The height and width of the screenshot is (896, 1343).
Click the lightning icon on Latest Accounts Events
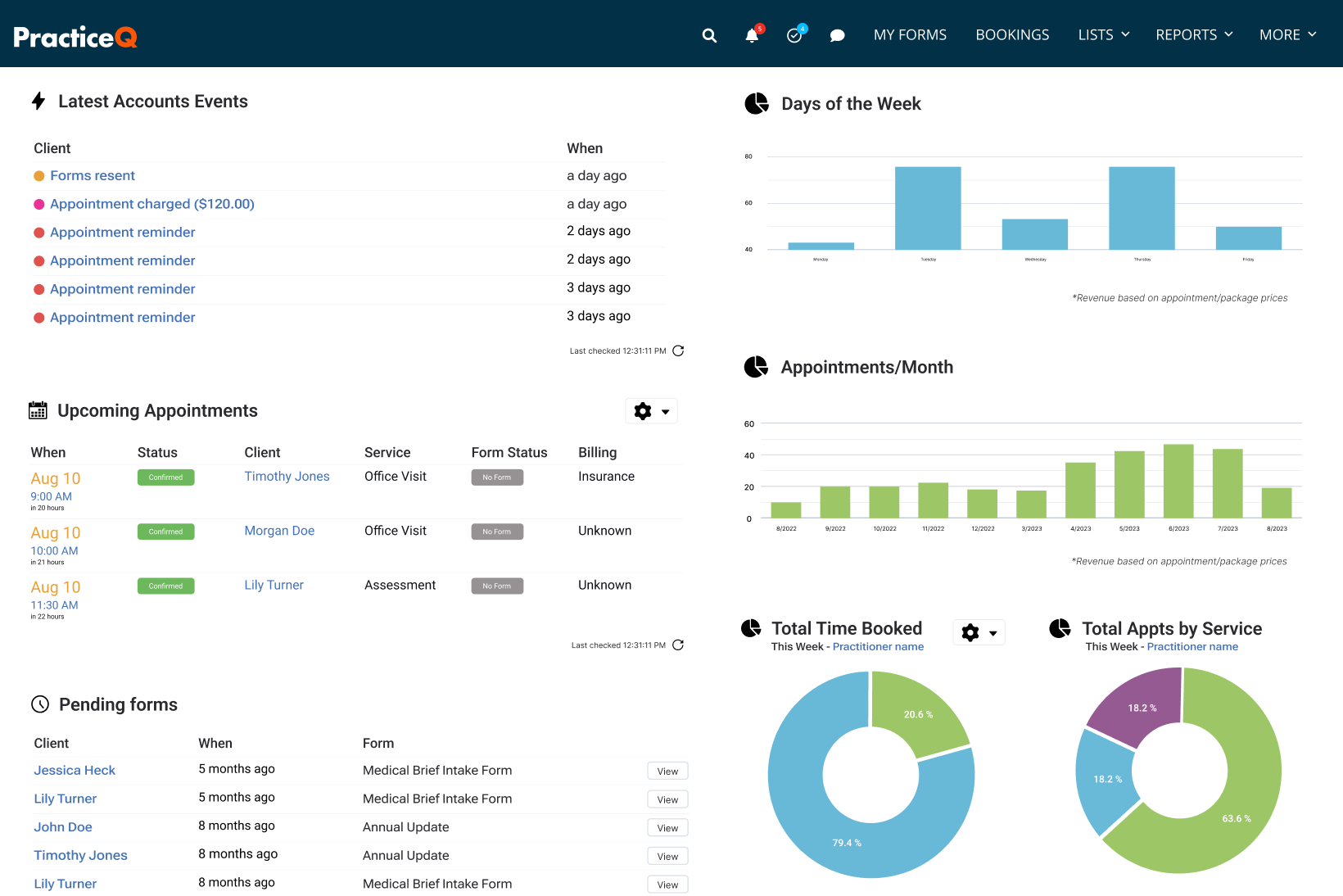pos(38,101)
